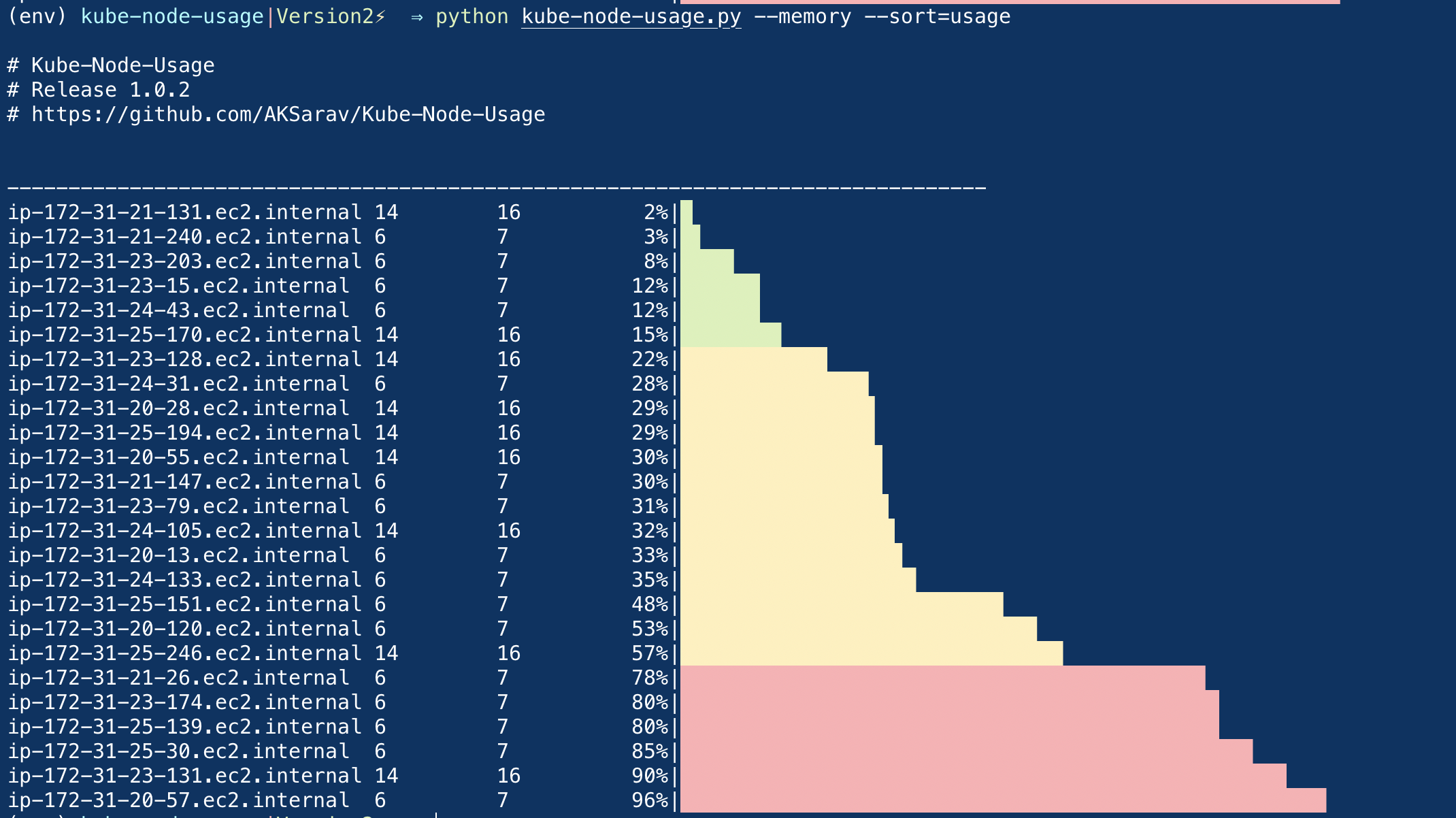Click the Version2 branch name in prompt

point(325,16)
